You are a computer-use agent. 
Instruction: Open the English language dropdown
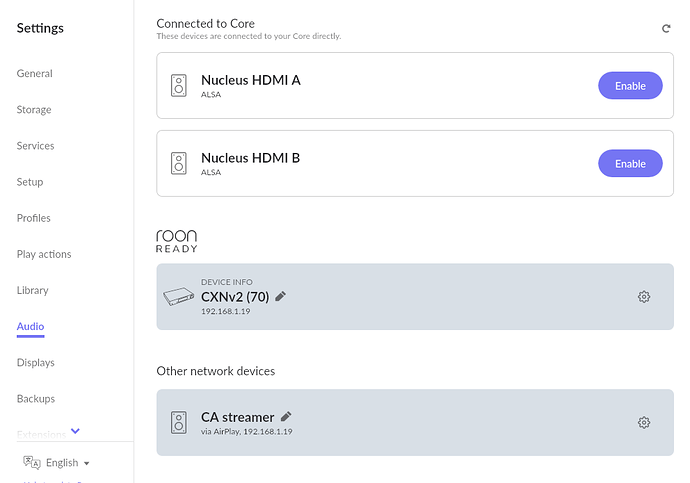(x=67, y=463)
